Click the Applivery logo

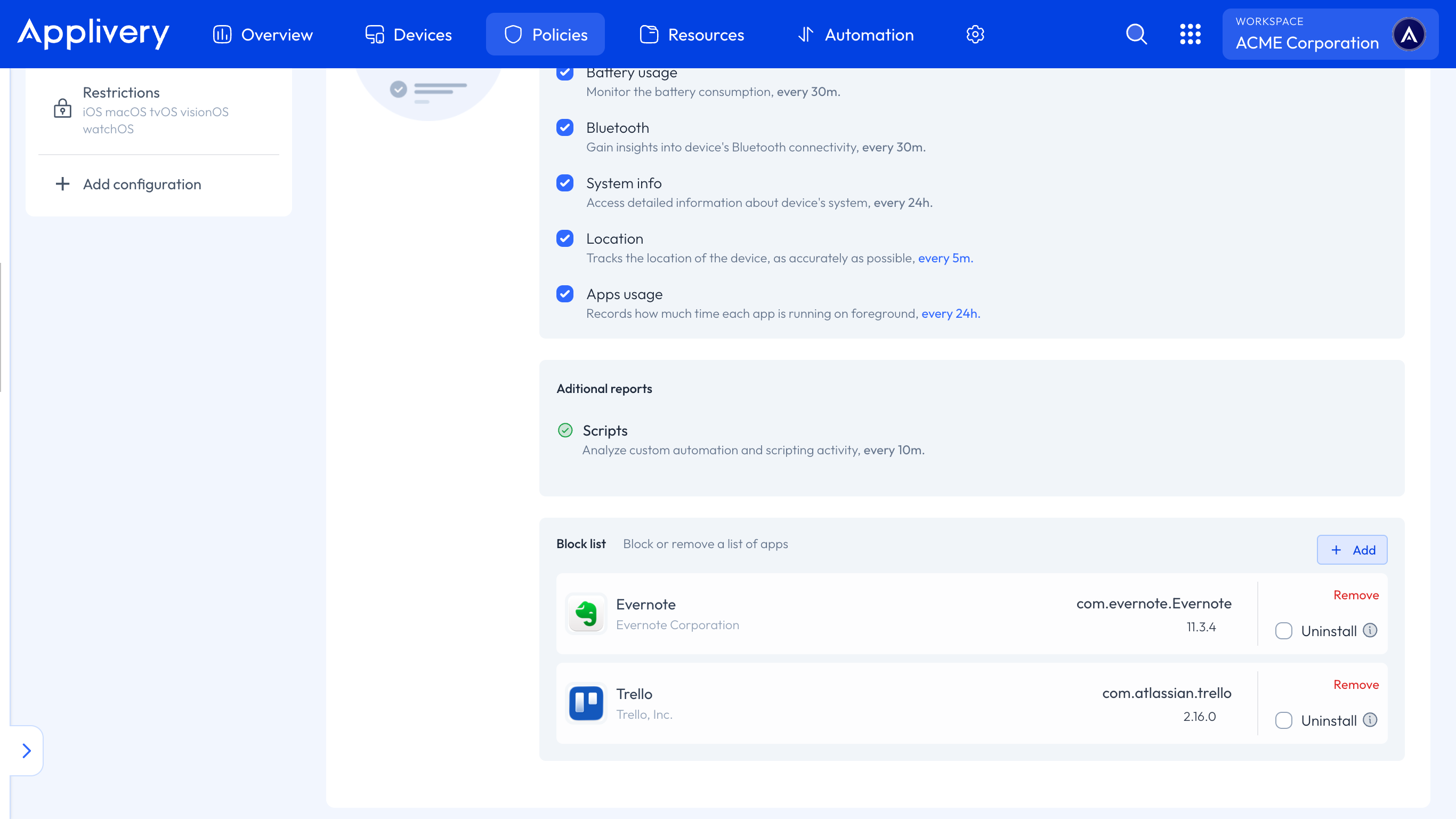coord(93,34)
